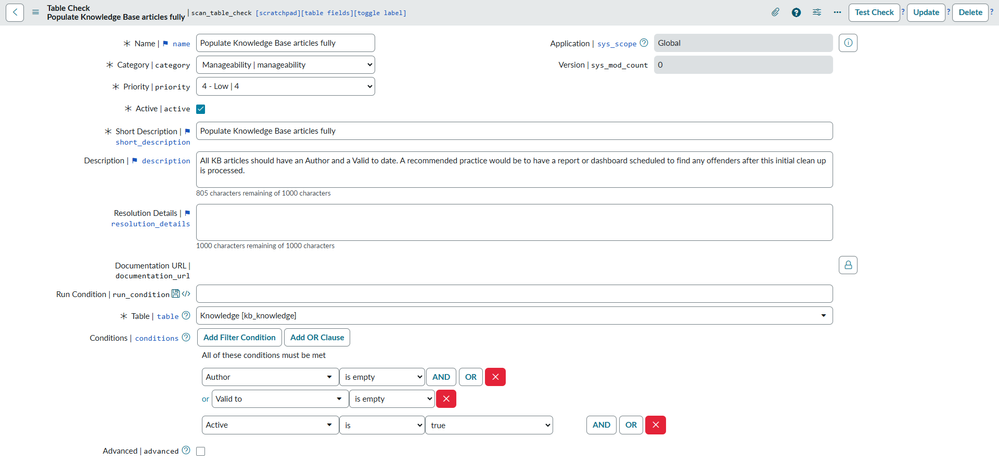Viewport: 999px width, 463px height.
Task: Open the Valid to row 'is empty' operator
Action: pyautogui.click(x=392, y=399)
